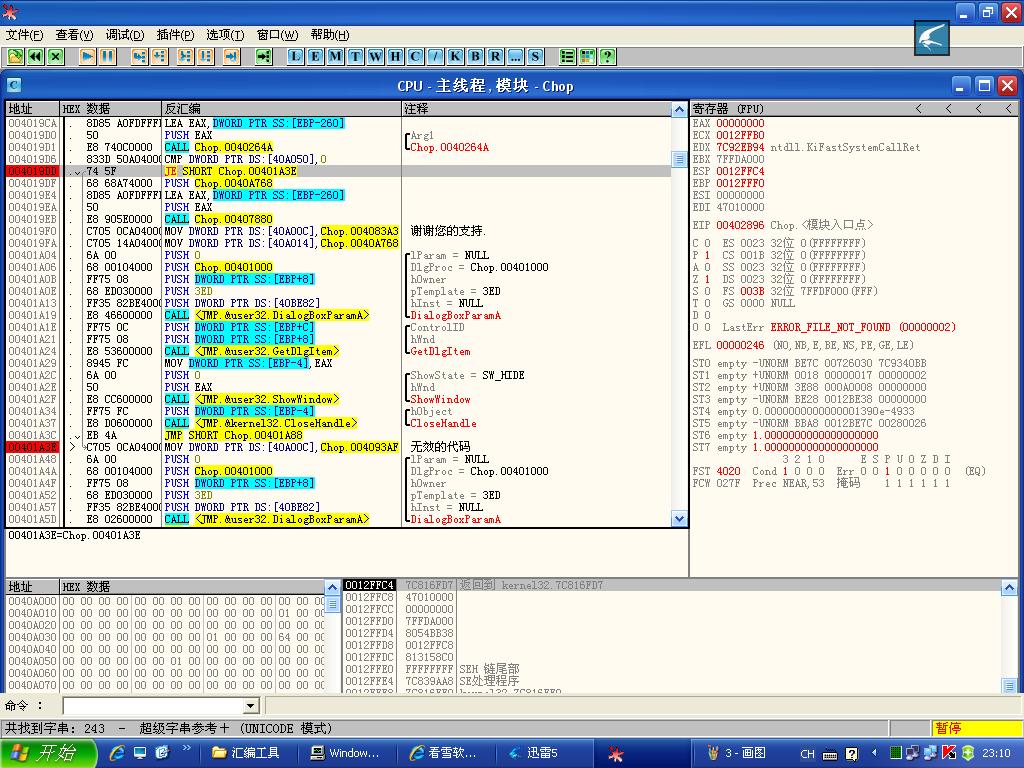Open the 调试(D) debug menu
Viewport: 1024px width, 768px height.
point(125,35)
